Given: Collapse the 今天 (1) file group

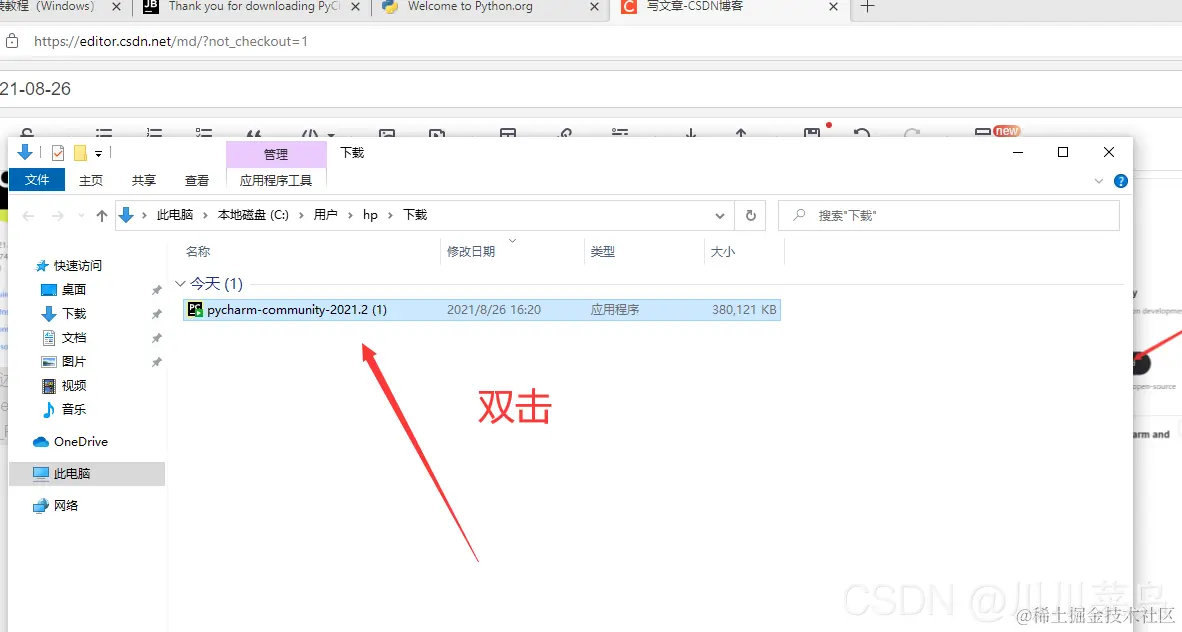Looking at the screenshot, I should tap(181, 283).
